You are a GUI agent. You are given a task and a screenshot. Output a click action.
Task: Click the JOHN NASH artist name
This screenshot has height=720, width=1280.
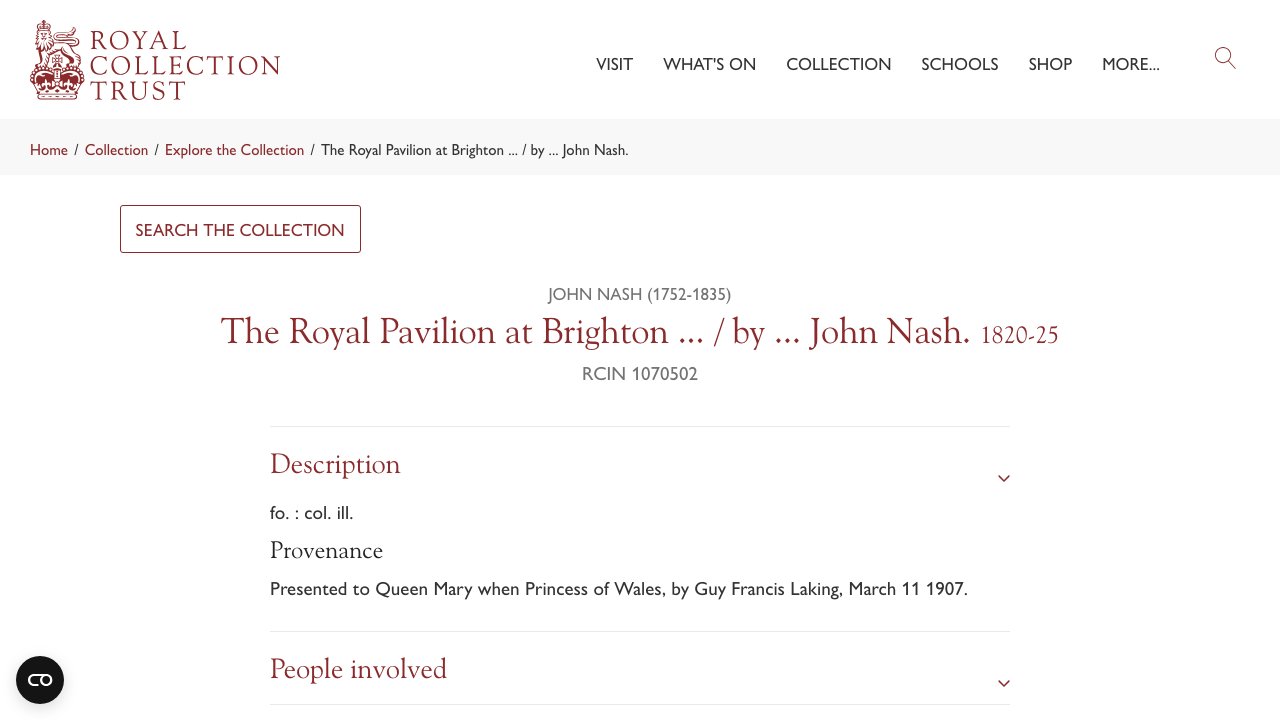pos(639,292)
